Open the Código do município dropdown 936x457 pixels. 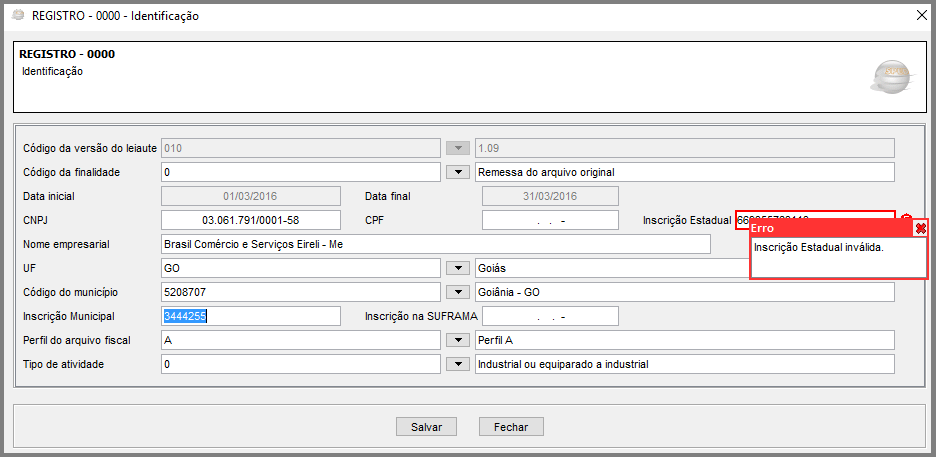click(x=457, y=292)
